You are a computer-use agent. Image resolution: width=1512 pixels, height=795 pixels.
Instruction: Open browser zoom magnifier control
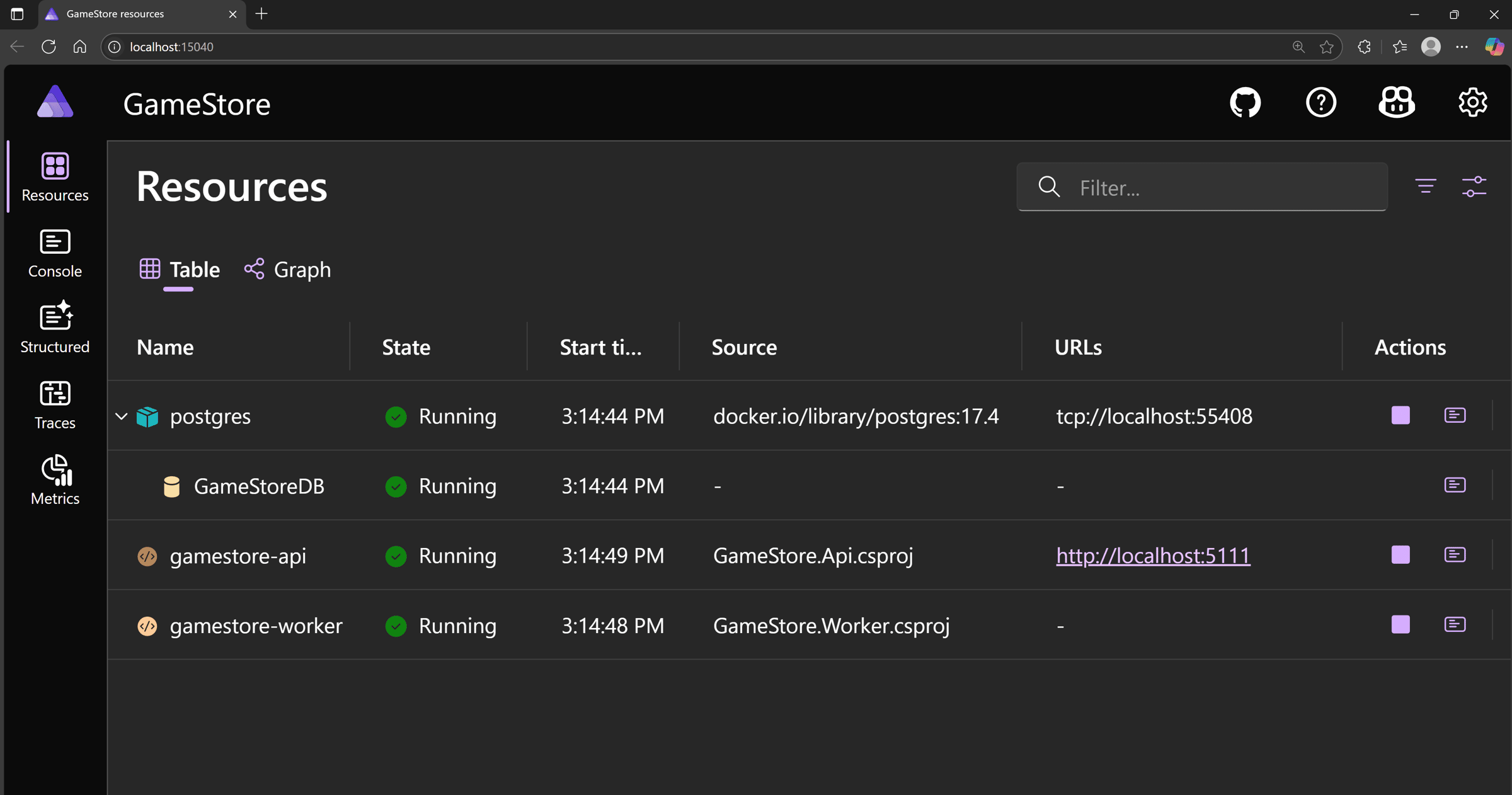[x=1298, y=47]
